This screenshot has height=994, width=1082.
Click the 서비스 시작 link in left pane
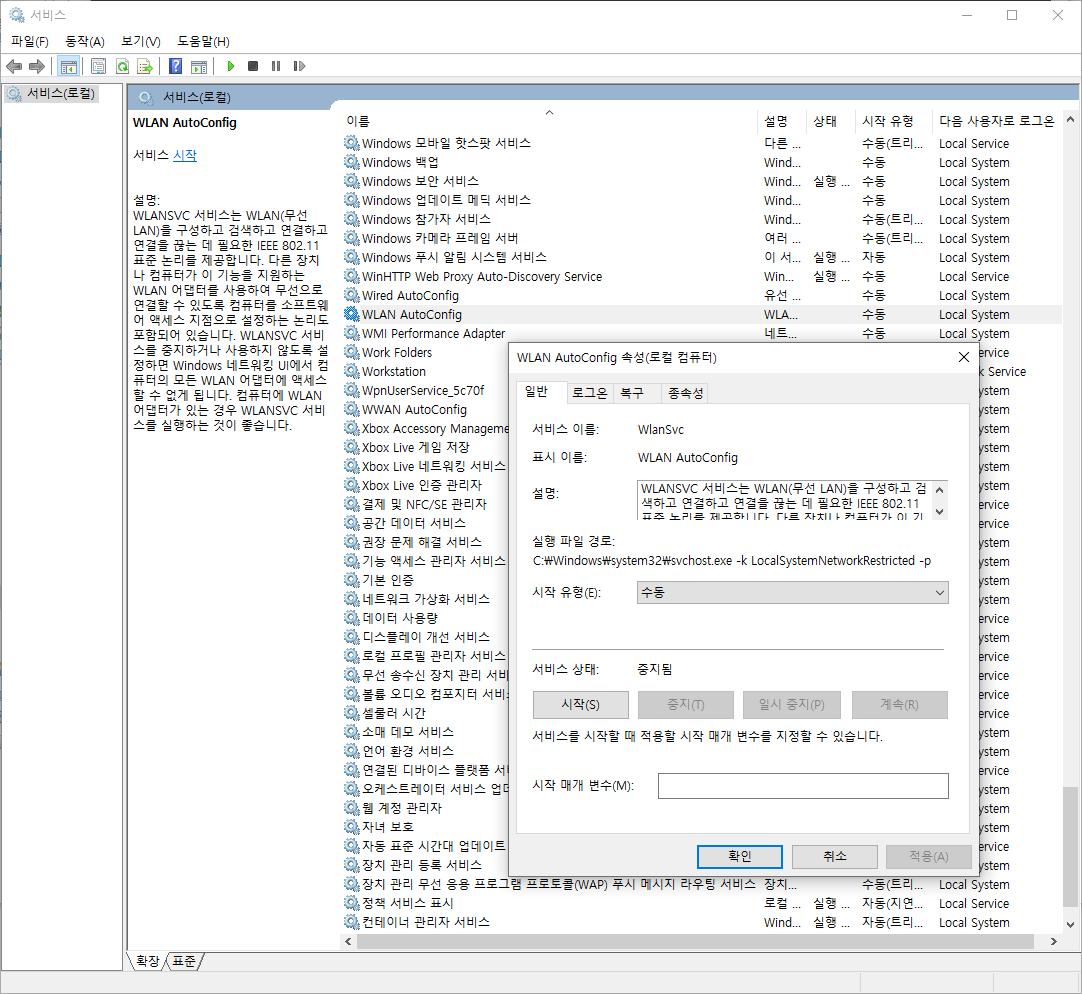(x=184, y=155)
